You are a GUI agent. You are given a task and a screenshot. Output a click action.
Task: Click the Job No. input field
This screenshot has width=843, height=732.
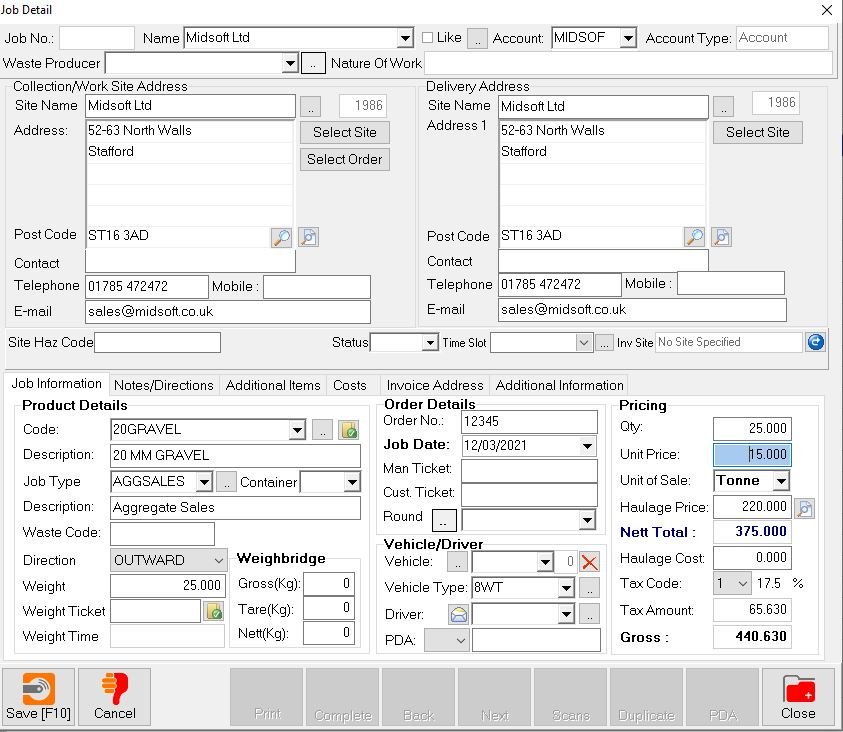(x=97, y=38)
